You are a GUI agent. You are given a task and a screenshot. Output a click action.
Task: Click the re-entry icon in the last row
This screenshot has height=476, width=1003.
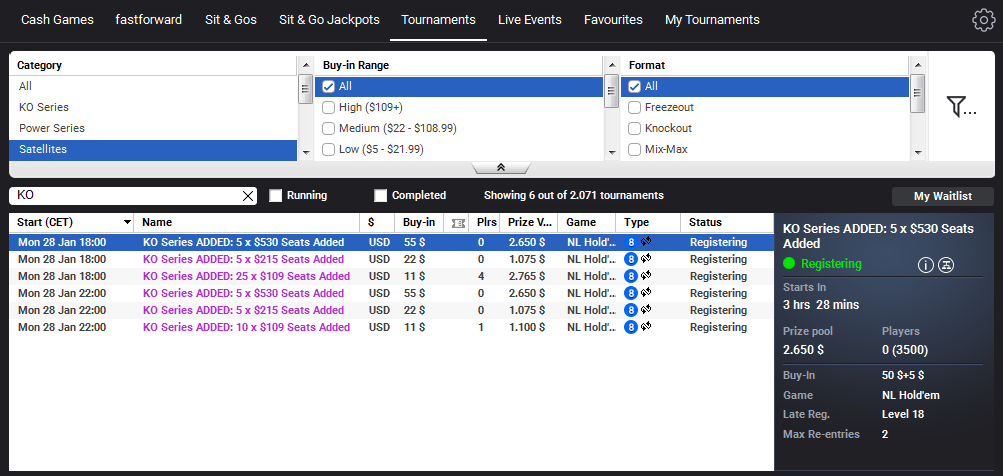click(646, 327)
